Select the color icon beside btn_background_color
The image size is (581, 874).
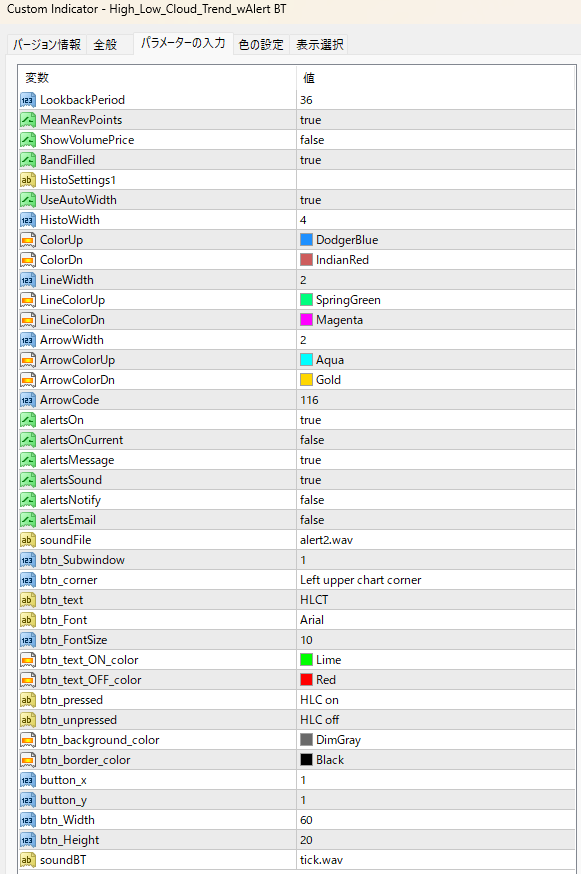pyautogui.click(x=27, y=740)
